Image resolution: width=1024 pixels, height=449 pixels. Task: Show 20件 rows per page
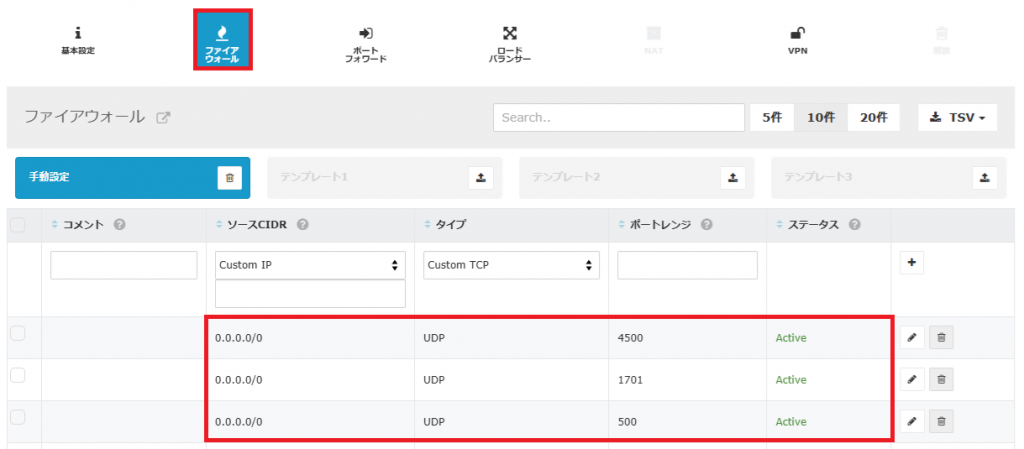(873, 117)
